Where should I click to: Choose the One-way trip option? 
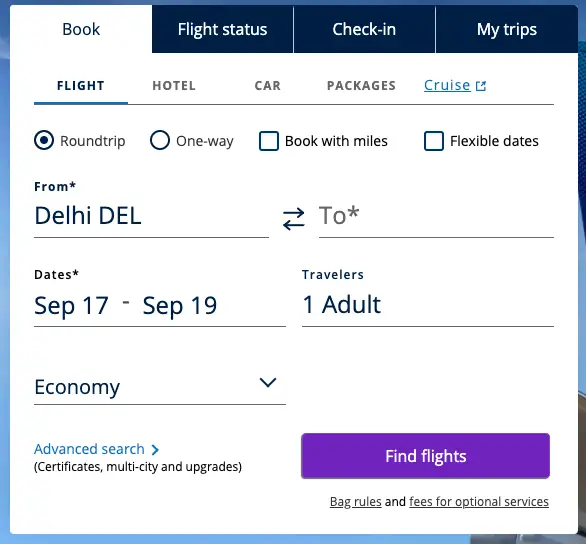click(160, 140)
